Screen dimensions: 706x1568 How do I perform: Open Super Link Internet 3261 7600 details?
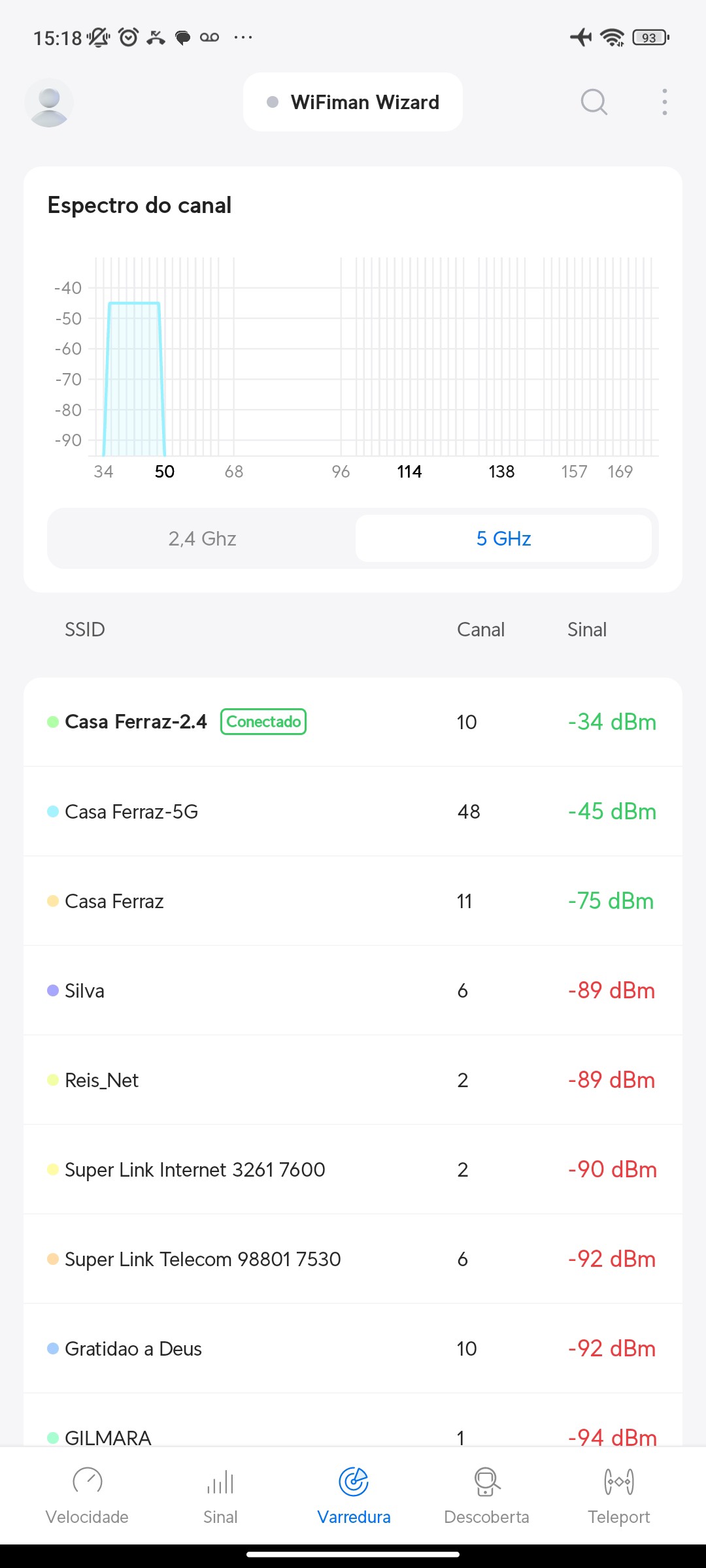(353, 1169)
